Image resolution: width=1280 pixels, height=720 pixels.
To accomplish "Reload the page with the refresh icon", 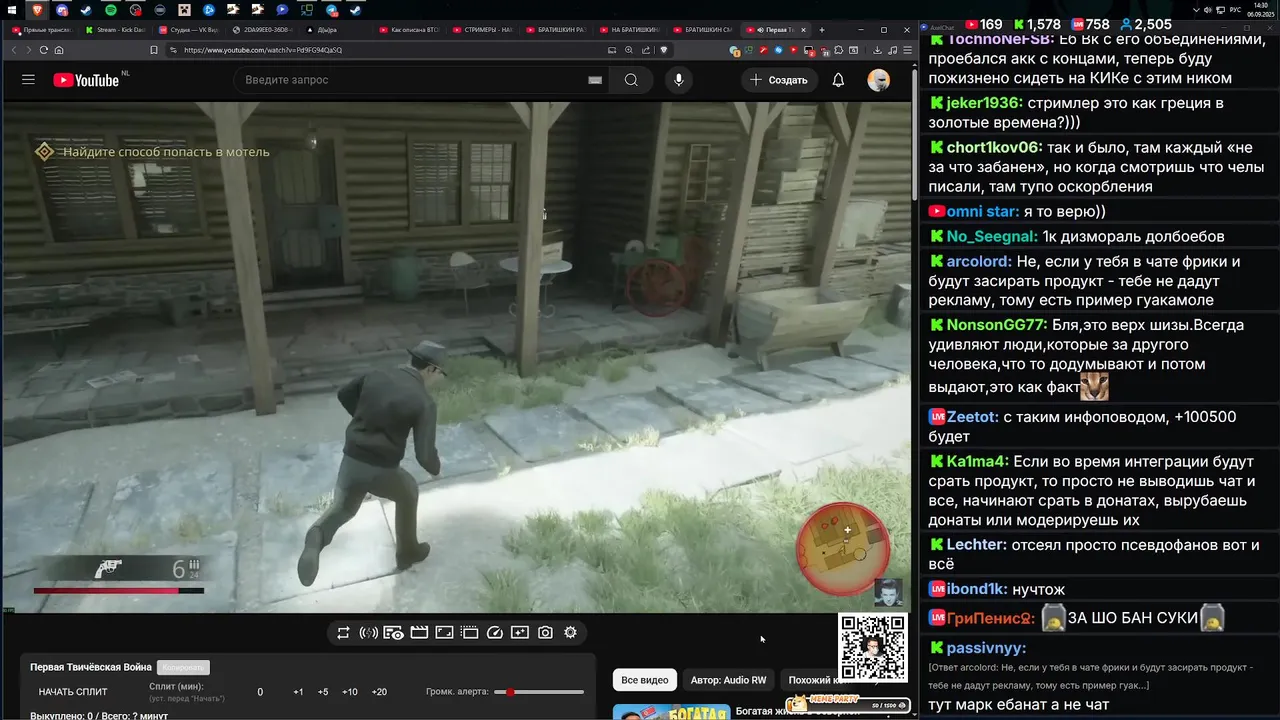I will pyautogui.click(x=44, y=50).
